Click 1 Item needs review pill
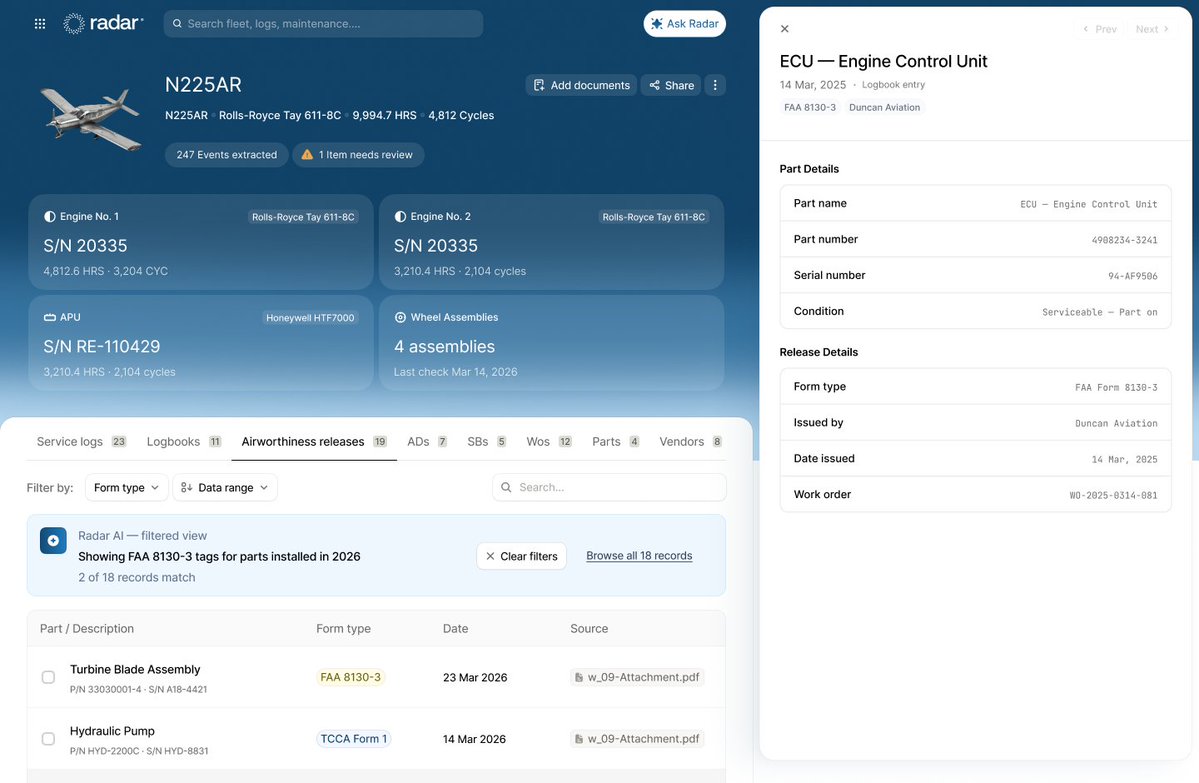 coord(358,154)
